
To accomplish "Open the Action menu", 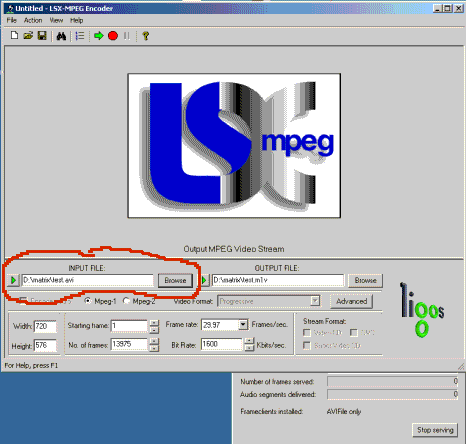I will point(33,20).
